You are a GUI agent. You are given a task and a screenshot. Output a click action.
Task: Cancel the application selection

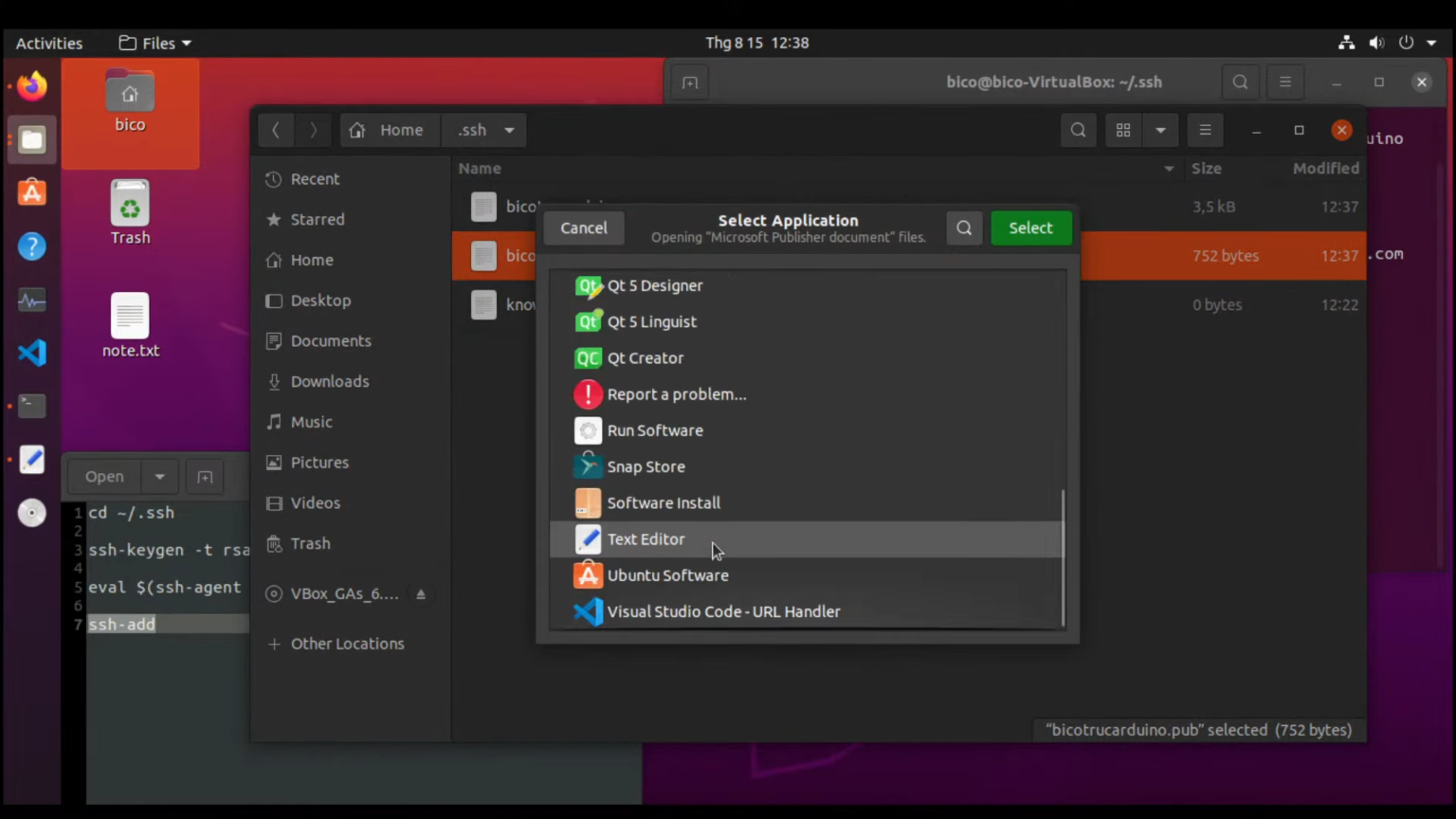(583, 227)
